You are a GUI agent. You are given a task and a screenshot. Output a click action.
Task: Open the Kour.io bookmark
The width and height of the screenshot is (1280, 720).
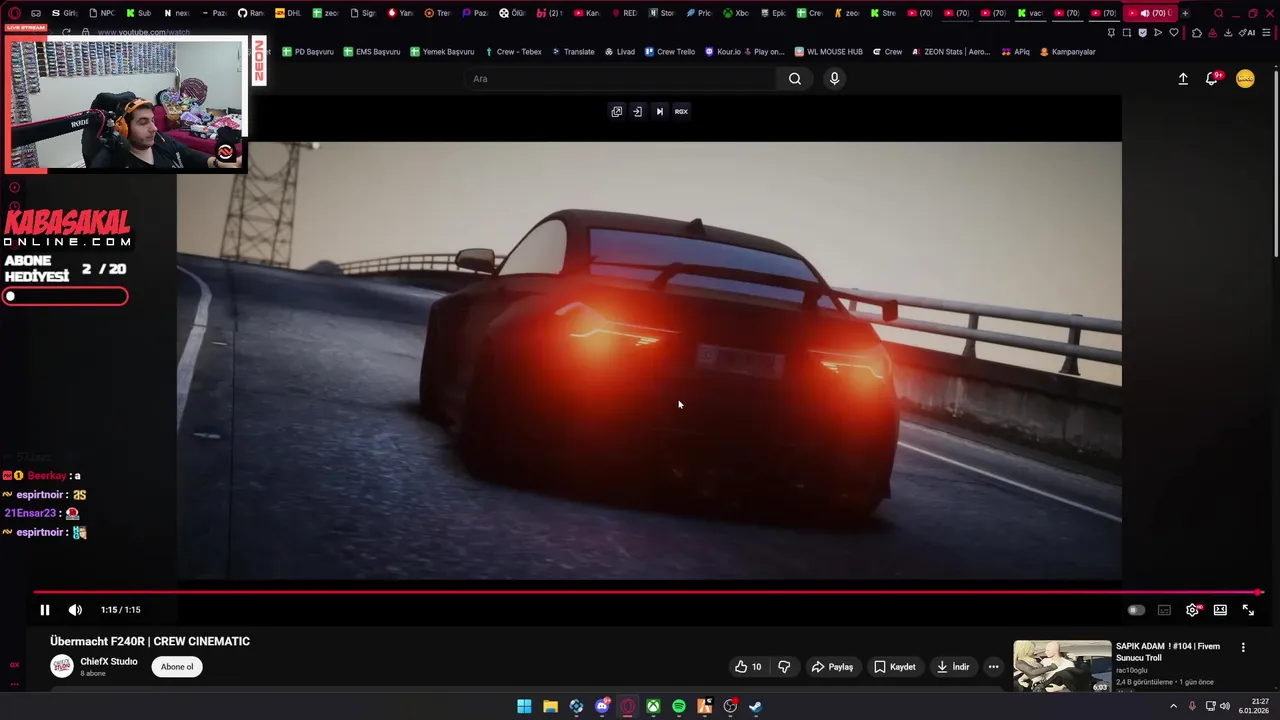745,52
